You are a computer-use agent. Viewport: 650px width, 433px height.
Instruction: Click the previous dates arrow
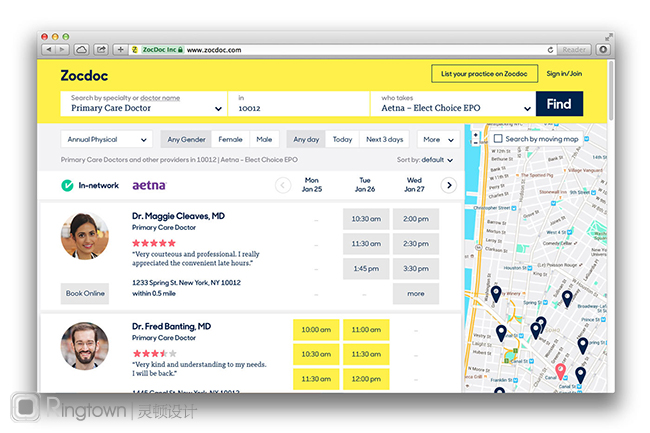pos(283,185)
